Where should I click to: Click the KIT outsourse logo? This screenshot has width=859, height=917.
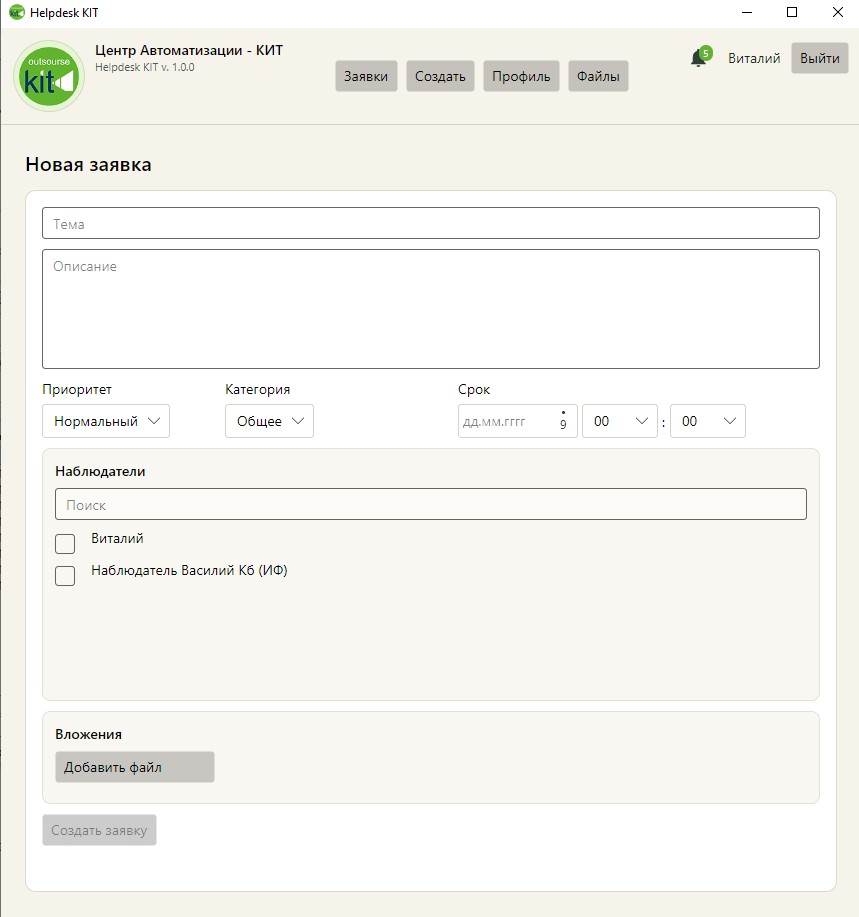point(49,76)
